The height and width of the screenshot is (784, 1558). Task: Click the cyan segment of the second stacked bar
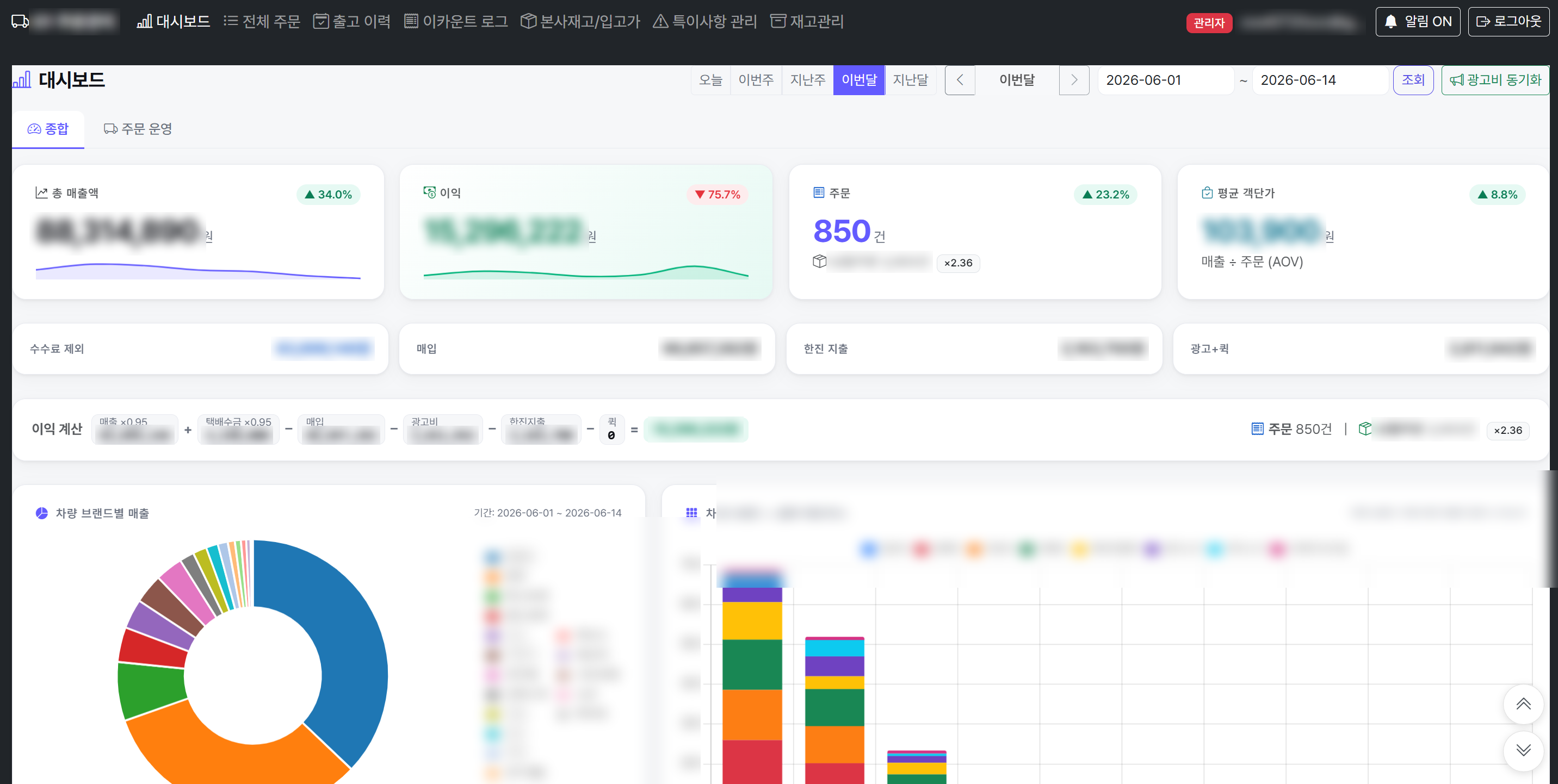tap(834, 648)
